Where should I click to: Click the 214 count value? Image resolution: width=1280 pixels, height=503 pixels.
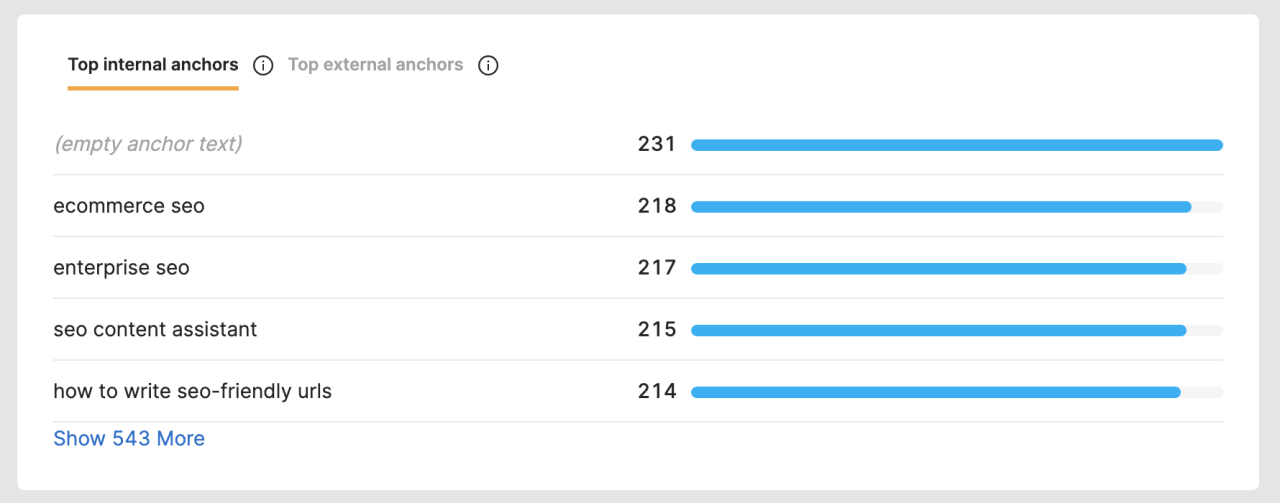[x=657, y=391]
